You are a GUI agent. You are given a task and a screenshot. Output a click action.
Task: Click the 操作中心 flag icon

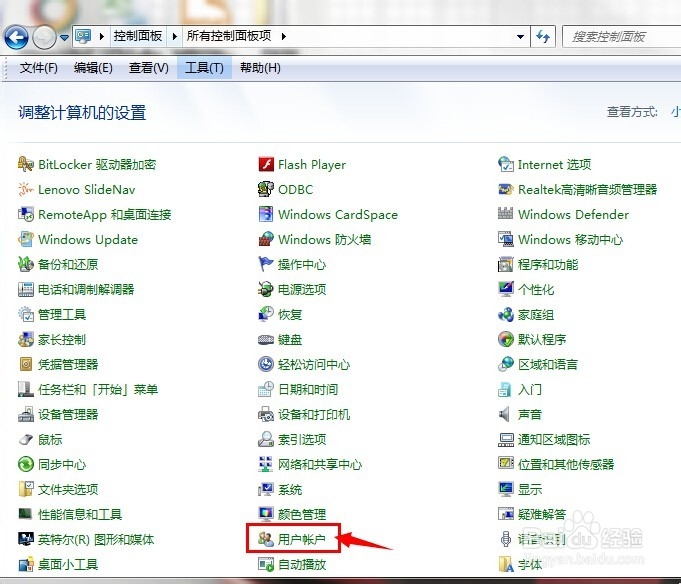266,264
